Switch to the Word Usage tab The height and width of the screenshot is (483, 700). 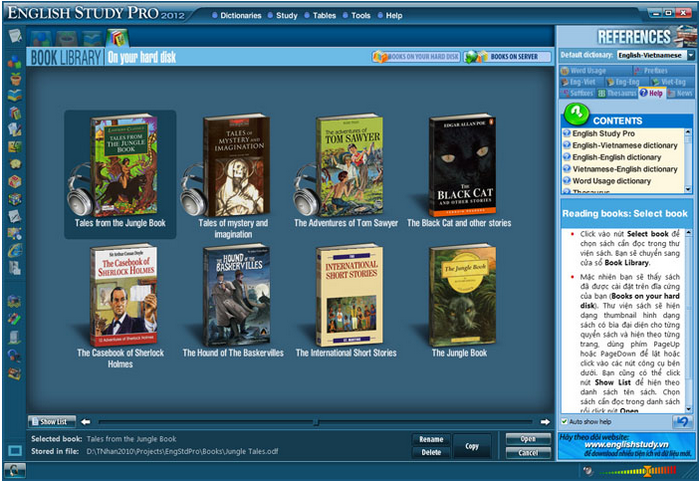[x=590, y=71]
